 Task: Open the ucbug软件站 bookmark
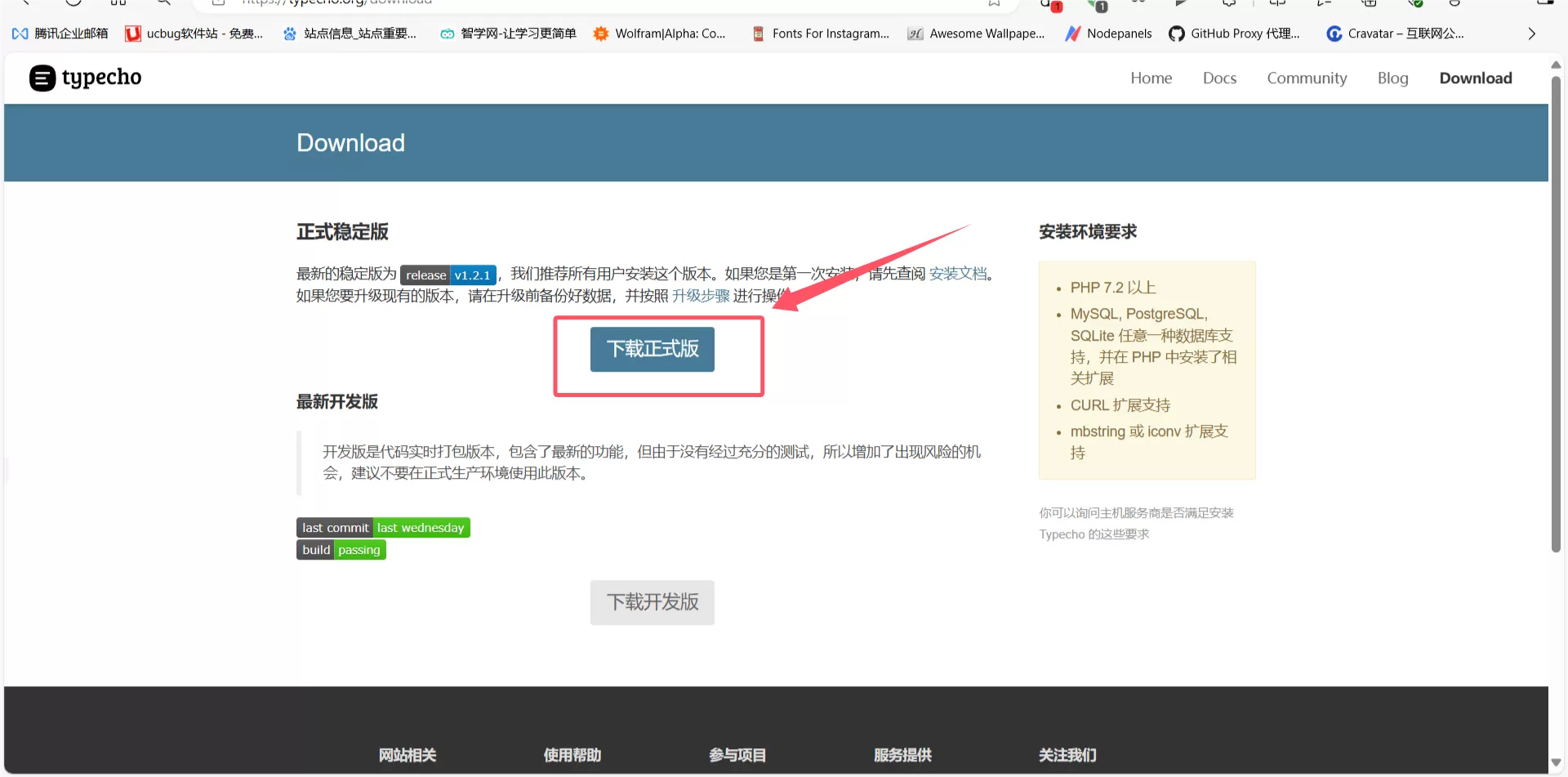point(194,33)
